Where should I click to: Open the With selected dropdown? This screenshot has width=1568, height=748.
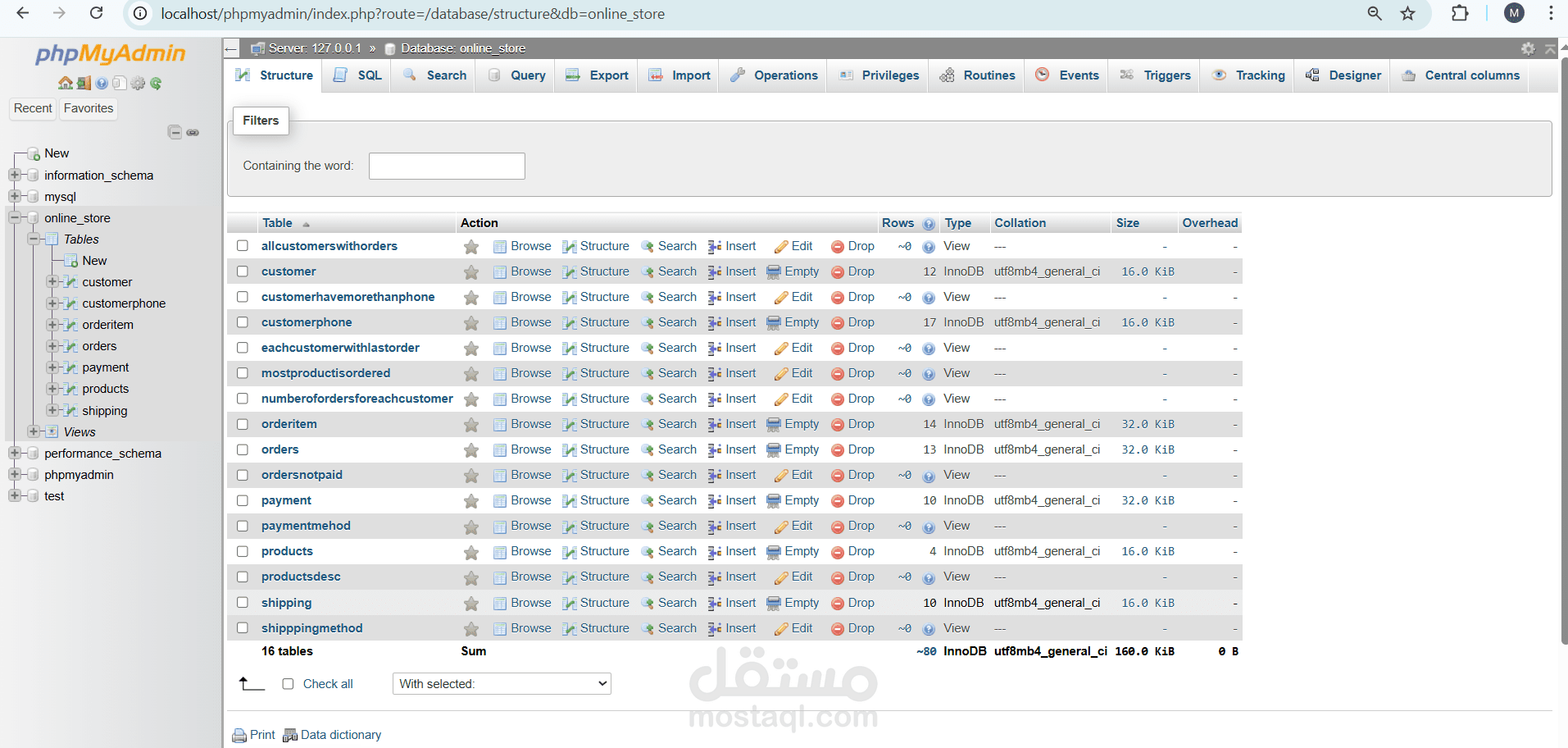(x=501, y=683)
